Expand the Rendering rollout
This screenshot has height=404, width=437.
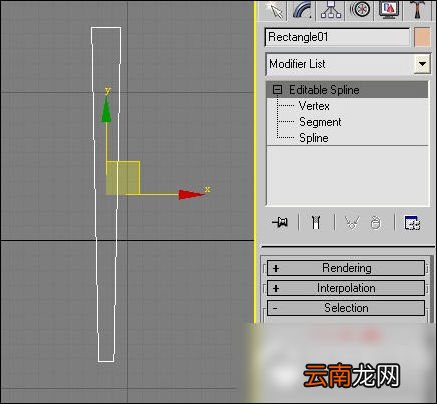tap(346, 268)
